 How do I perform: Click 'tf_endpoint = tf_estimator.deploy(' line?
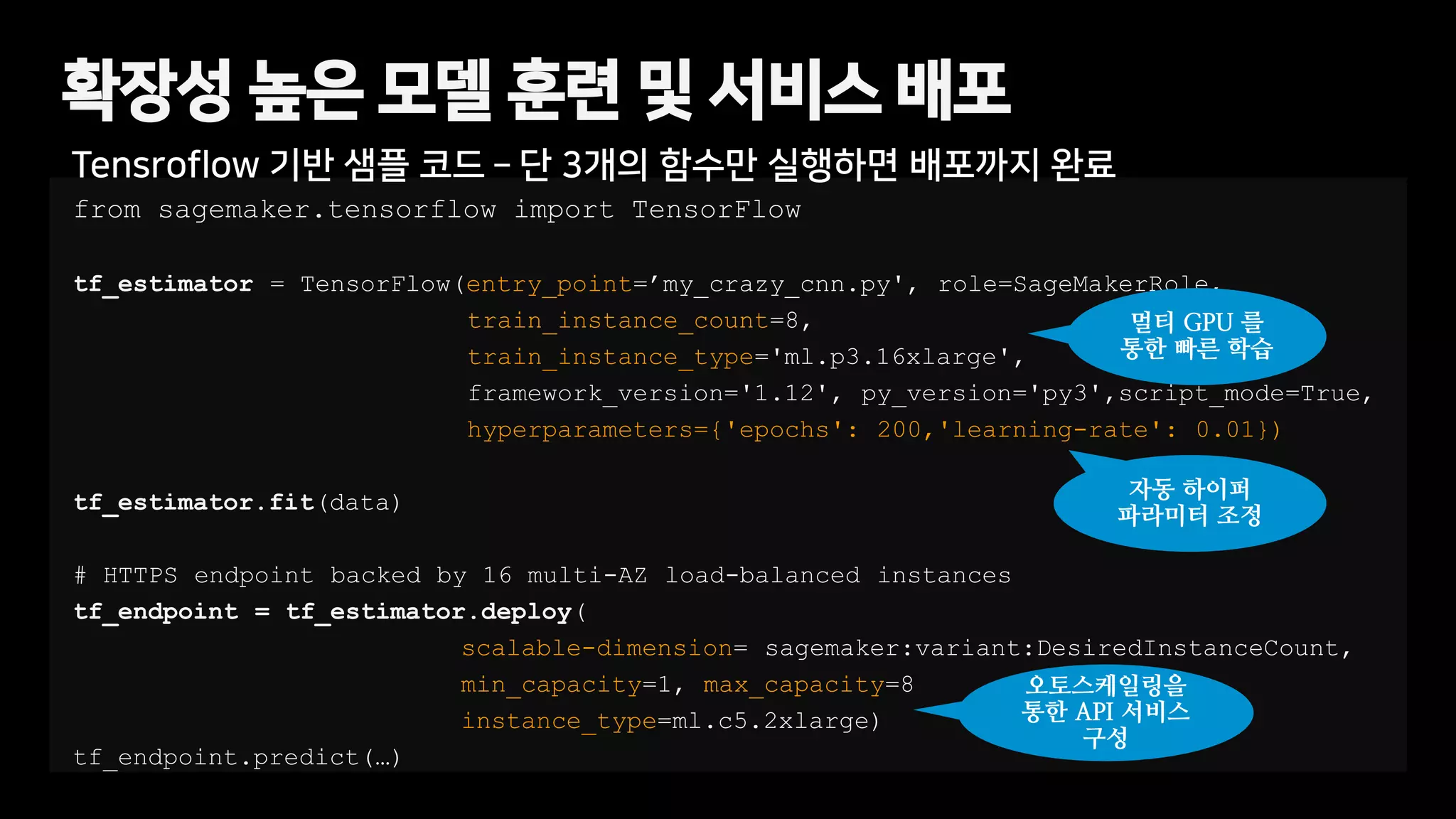[330, 611]
